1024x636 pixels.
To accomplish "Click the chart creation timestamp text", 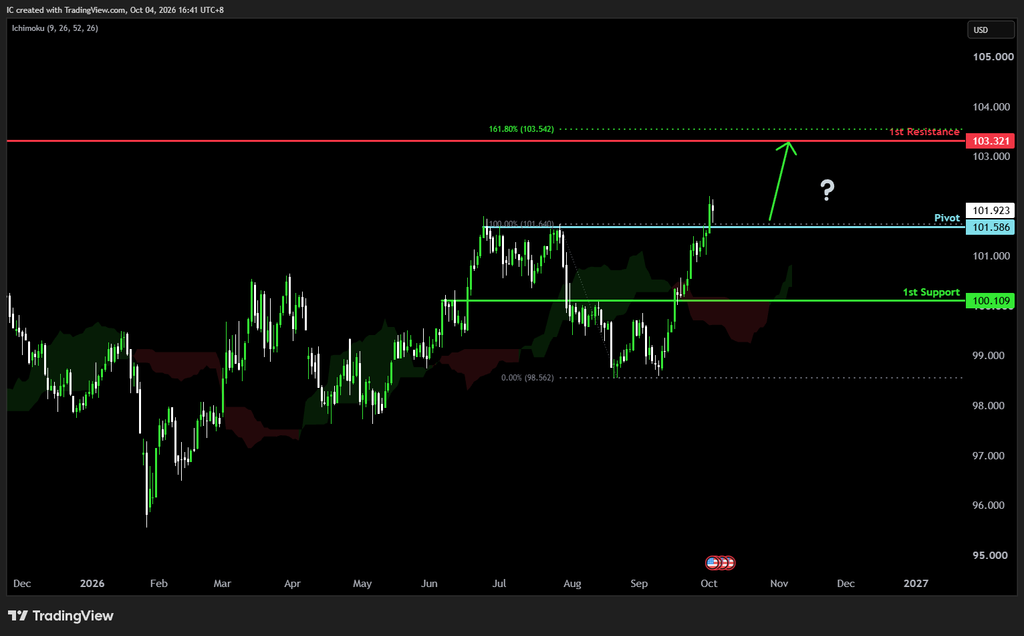I will tap(115, 10).
